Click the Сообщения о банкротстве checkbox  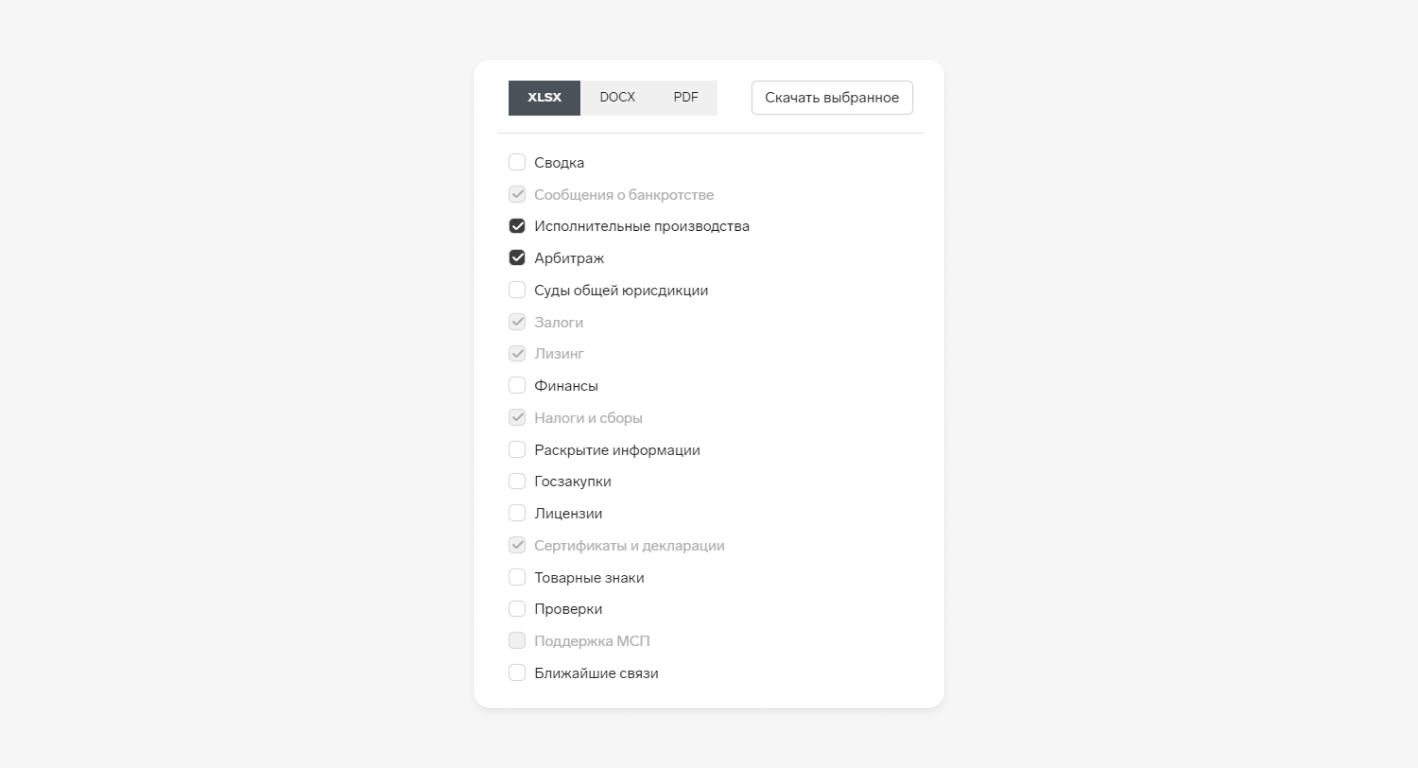pyautogui.click(x=517, y=194)
